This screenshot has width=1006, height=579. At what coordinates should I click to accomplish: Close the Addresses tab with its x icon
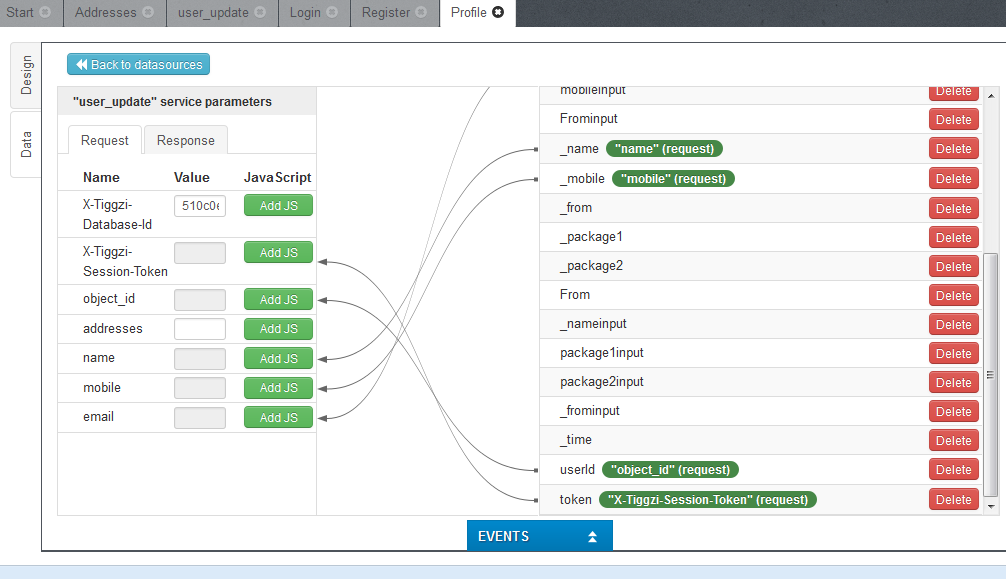pyautogui.click(x=148, y=13)
